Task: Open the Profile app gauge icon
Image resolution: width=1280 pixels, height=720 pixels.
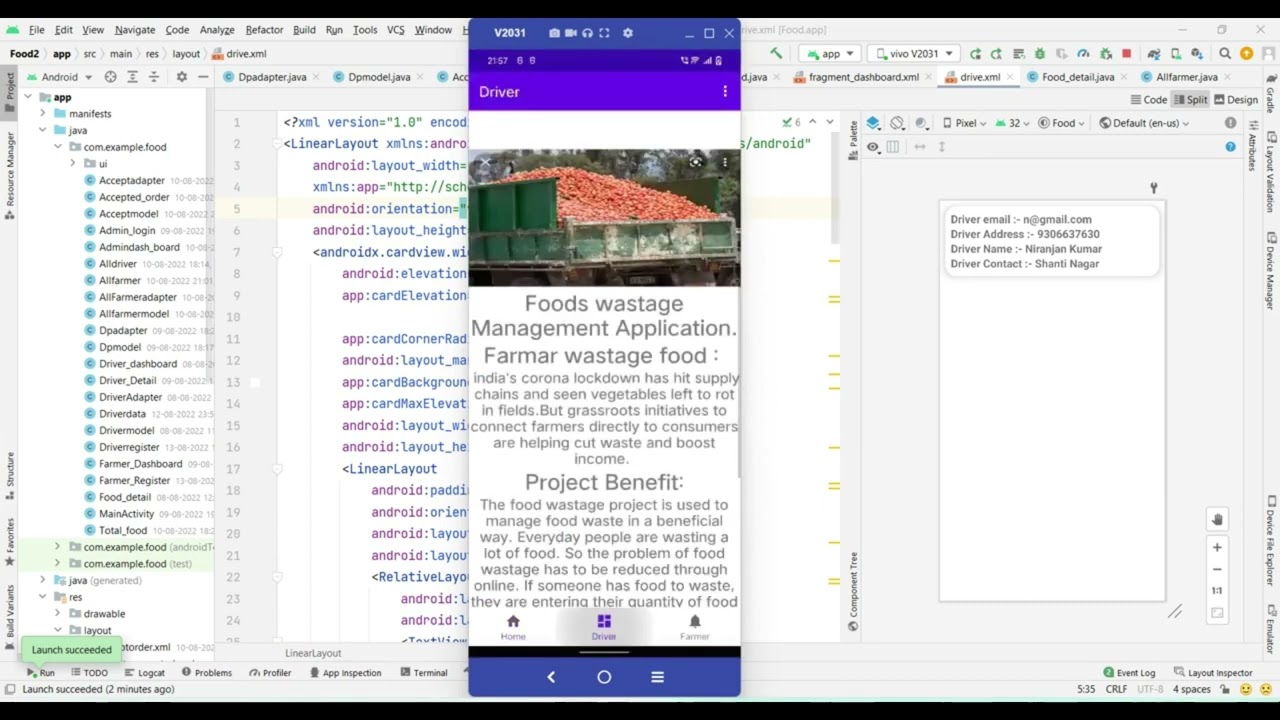Action: [1083, 54]
